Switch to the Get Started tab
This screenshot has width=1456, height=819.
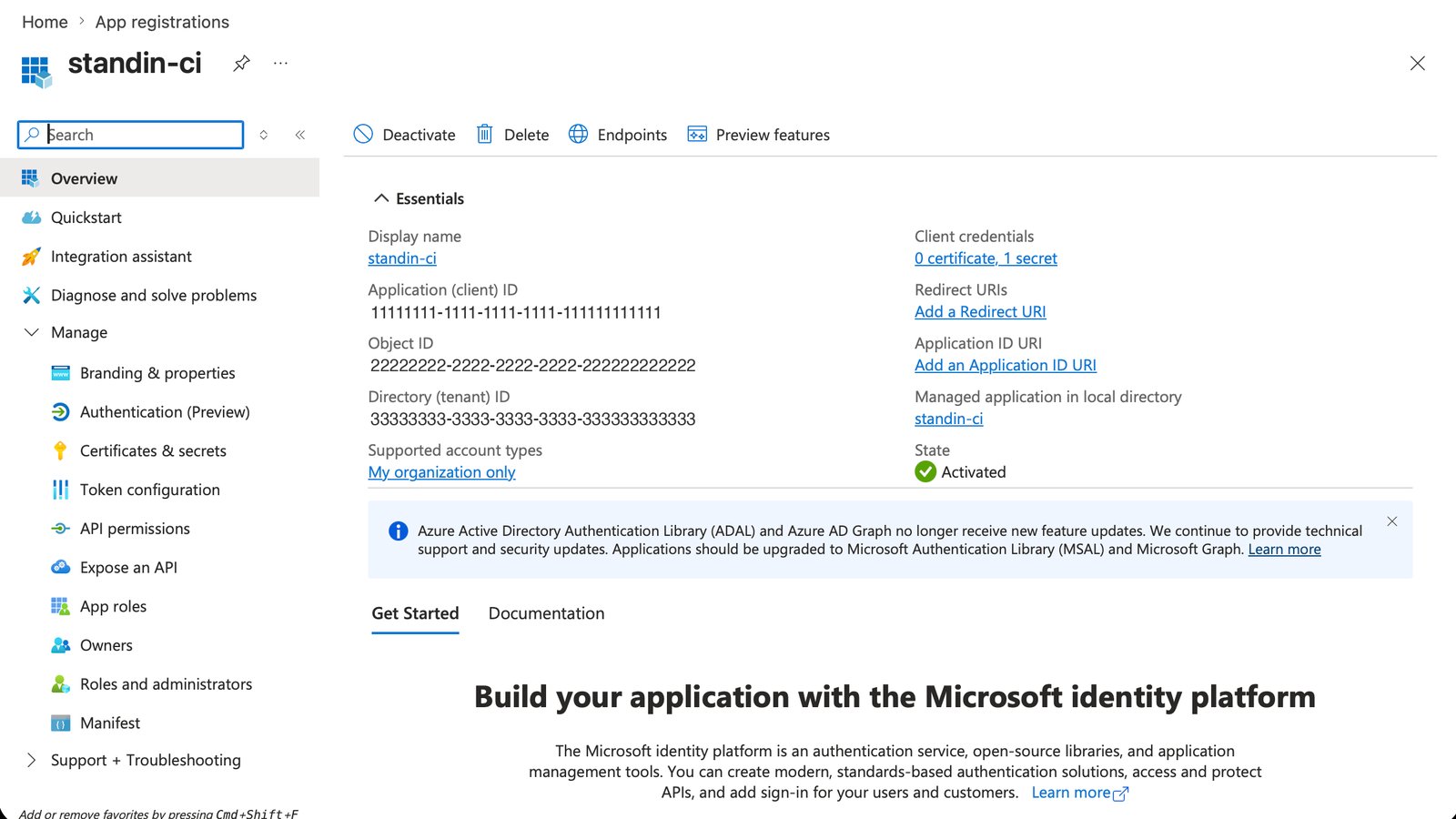[415, 613]
